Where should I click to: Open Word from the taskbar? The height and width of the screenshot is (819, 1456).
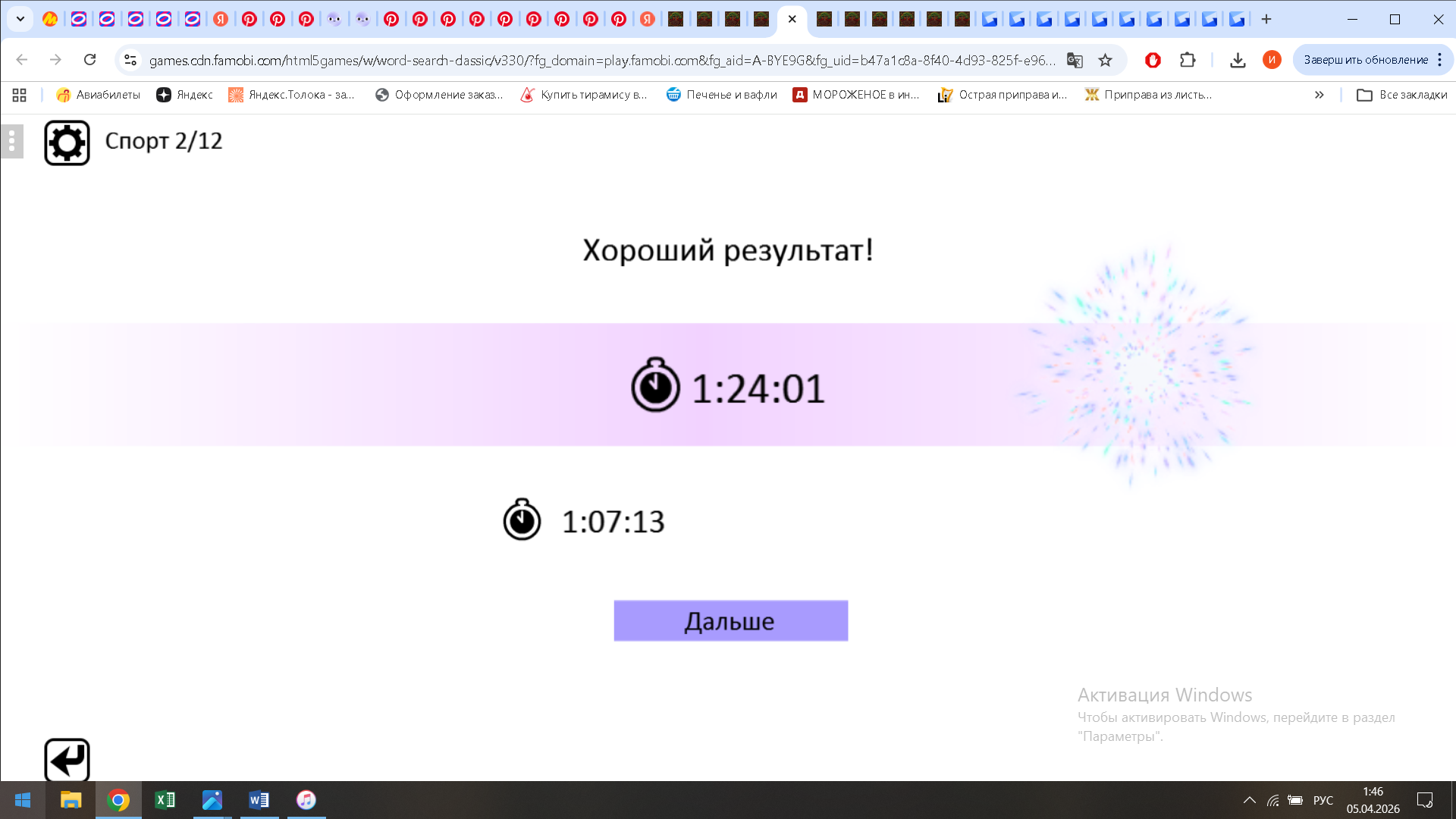tap(259, 800)
